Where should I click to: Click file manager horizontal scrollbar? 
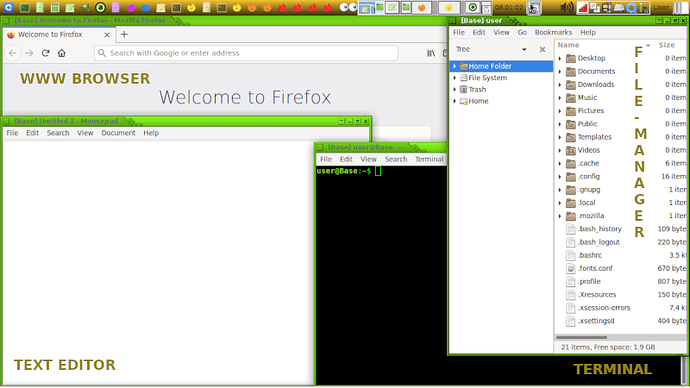(x=581, y=337)
